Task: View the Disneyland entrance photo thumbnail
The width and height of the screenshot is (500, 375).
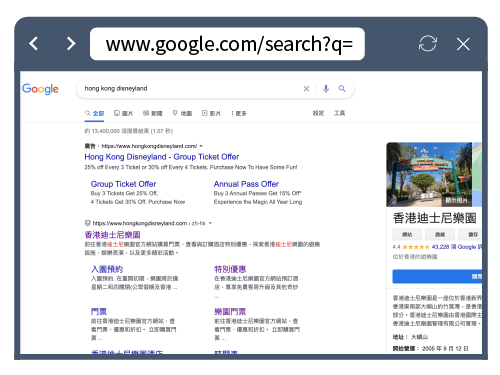Action: pos(429,174)
